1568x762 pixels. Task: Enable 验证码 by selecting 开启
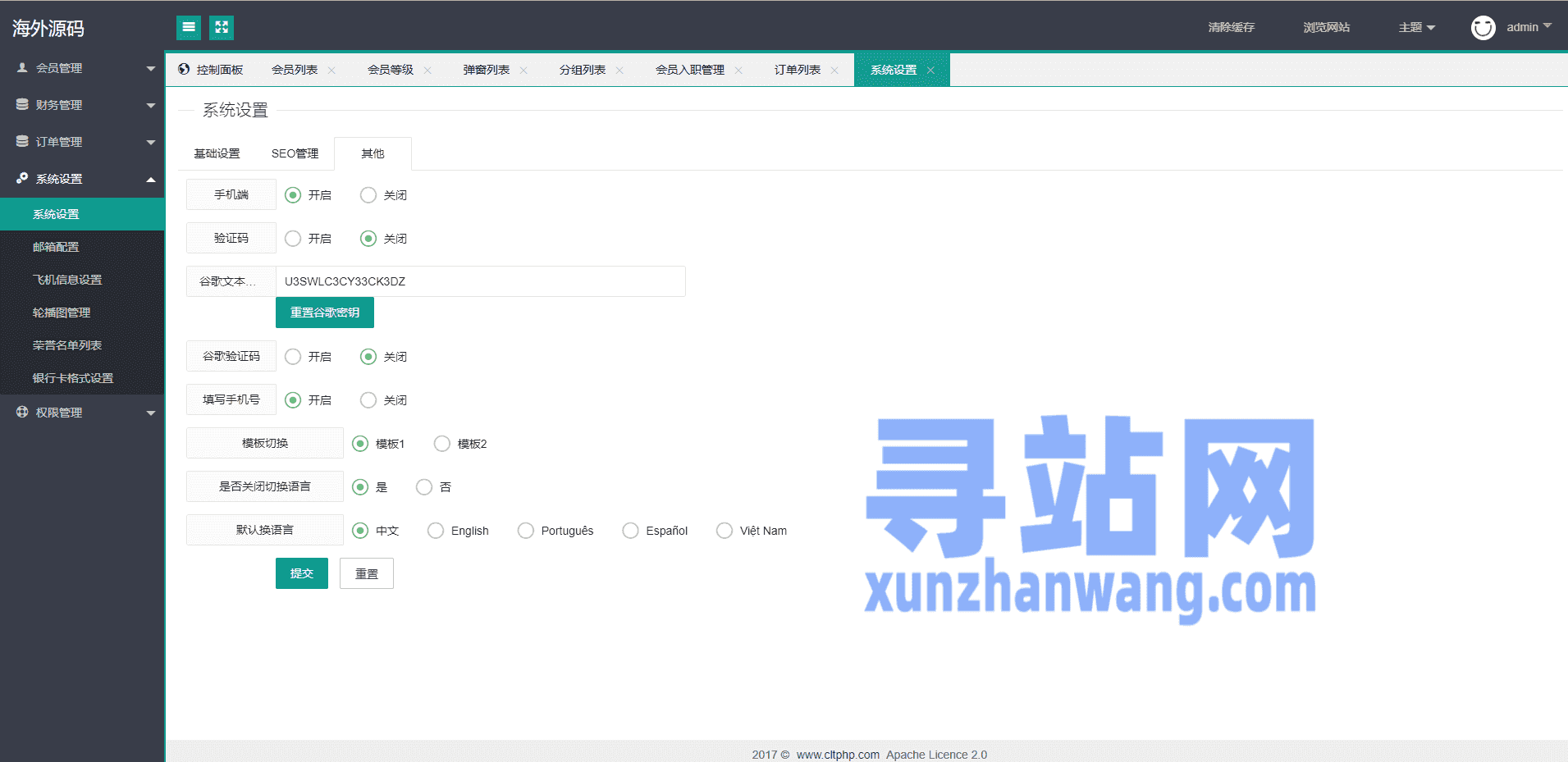click(293, 239)
